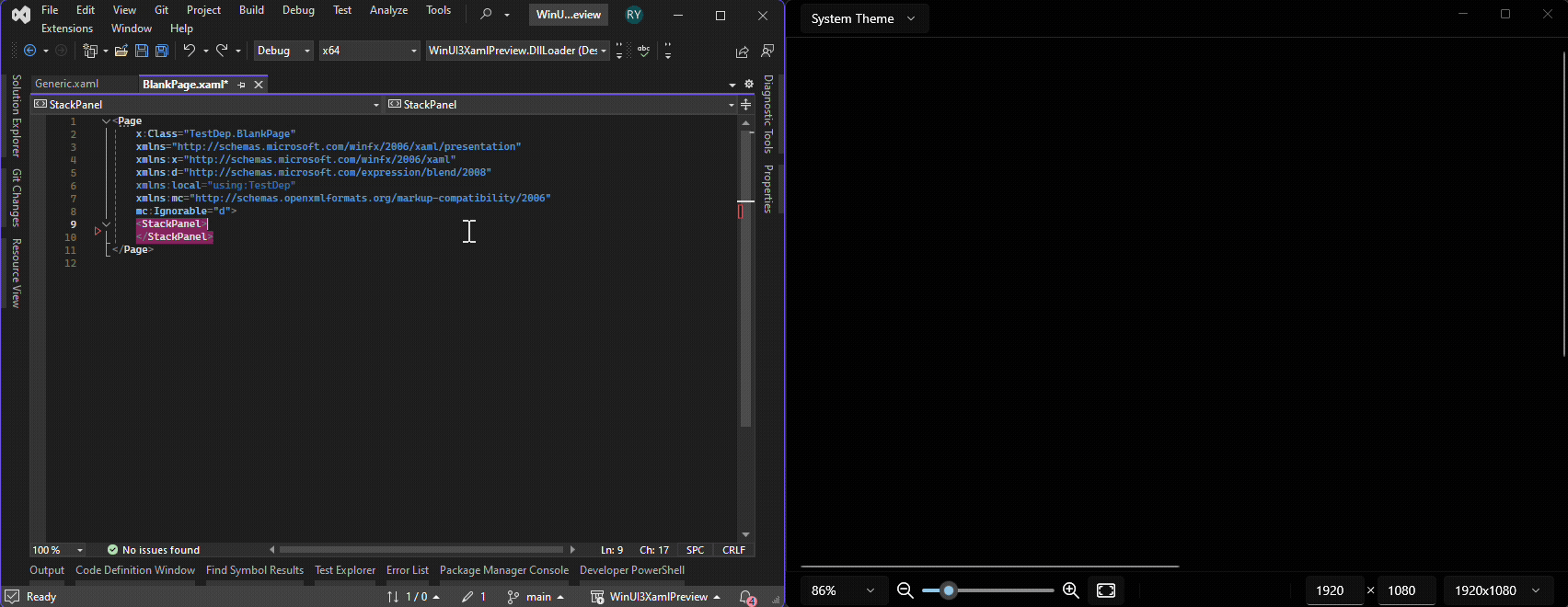Open the WinUI3XamlPreview.DllLoader startup dropdown
1568x607 pixels.
tap(517, 51)
